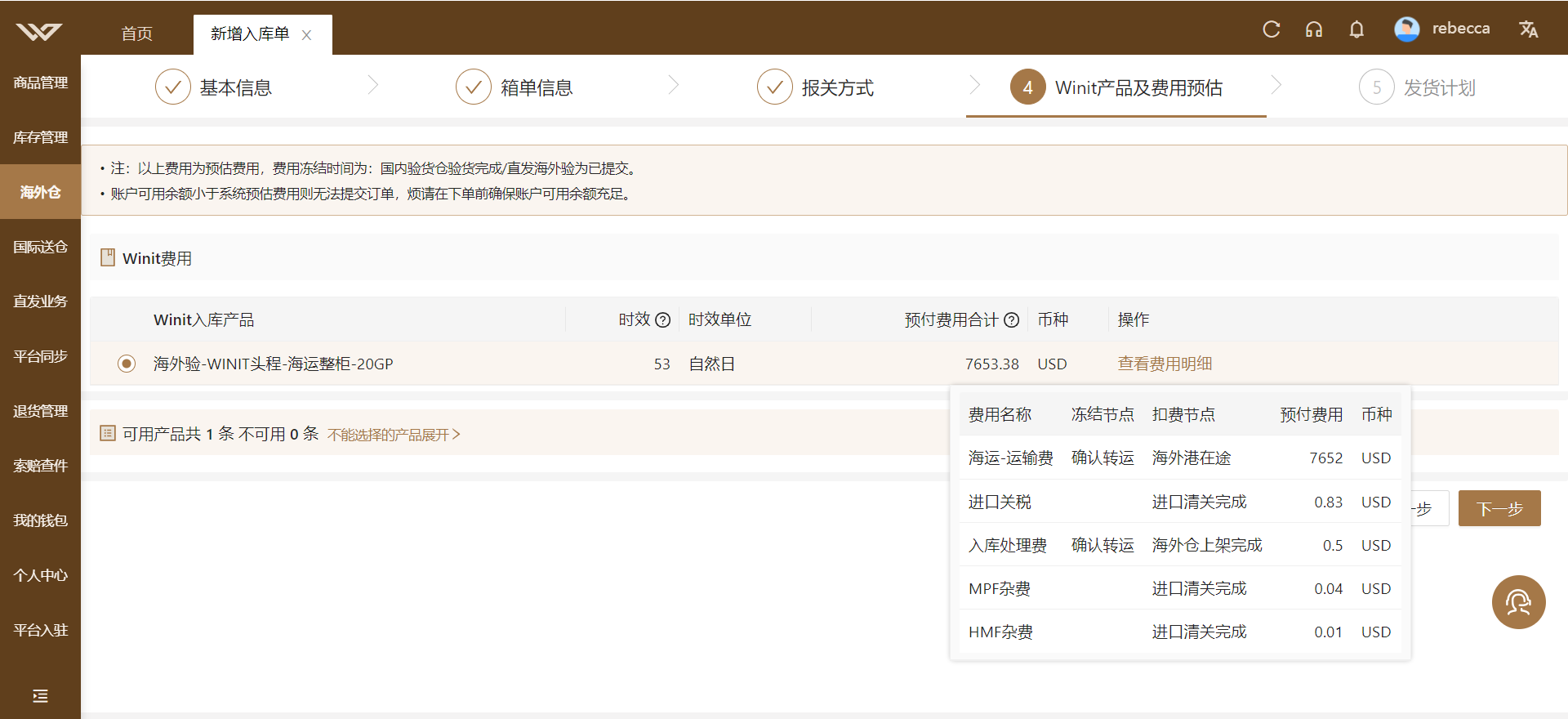Go to the 发货计划 step label

point(1440,87)
